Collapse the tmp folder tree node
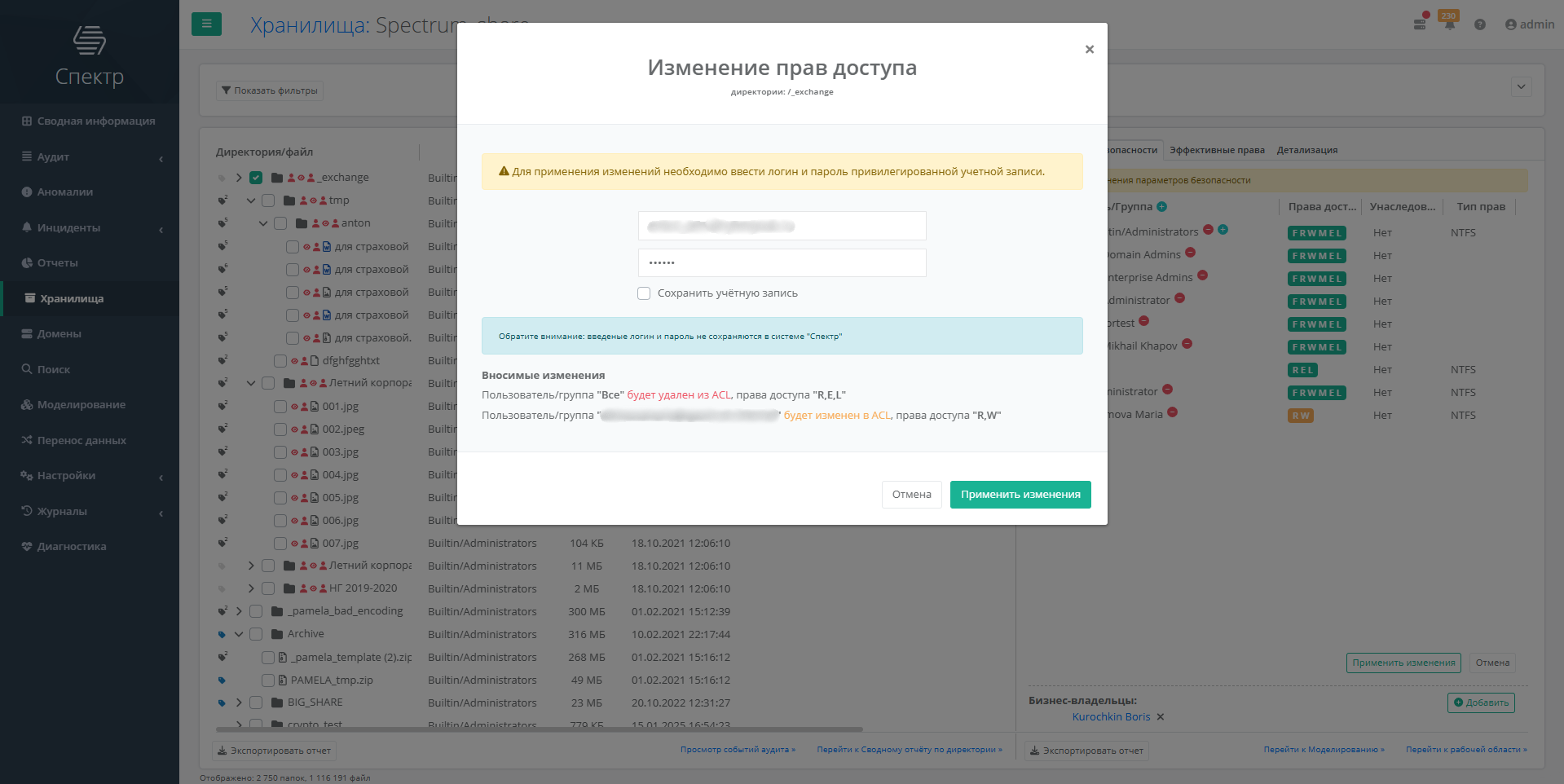Viewport: 1564px width, 784px height. coord(251,200)
